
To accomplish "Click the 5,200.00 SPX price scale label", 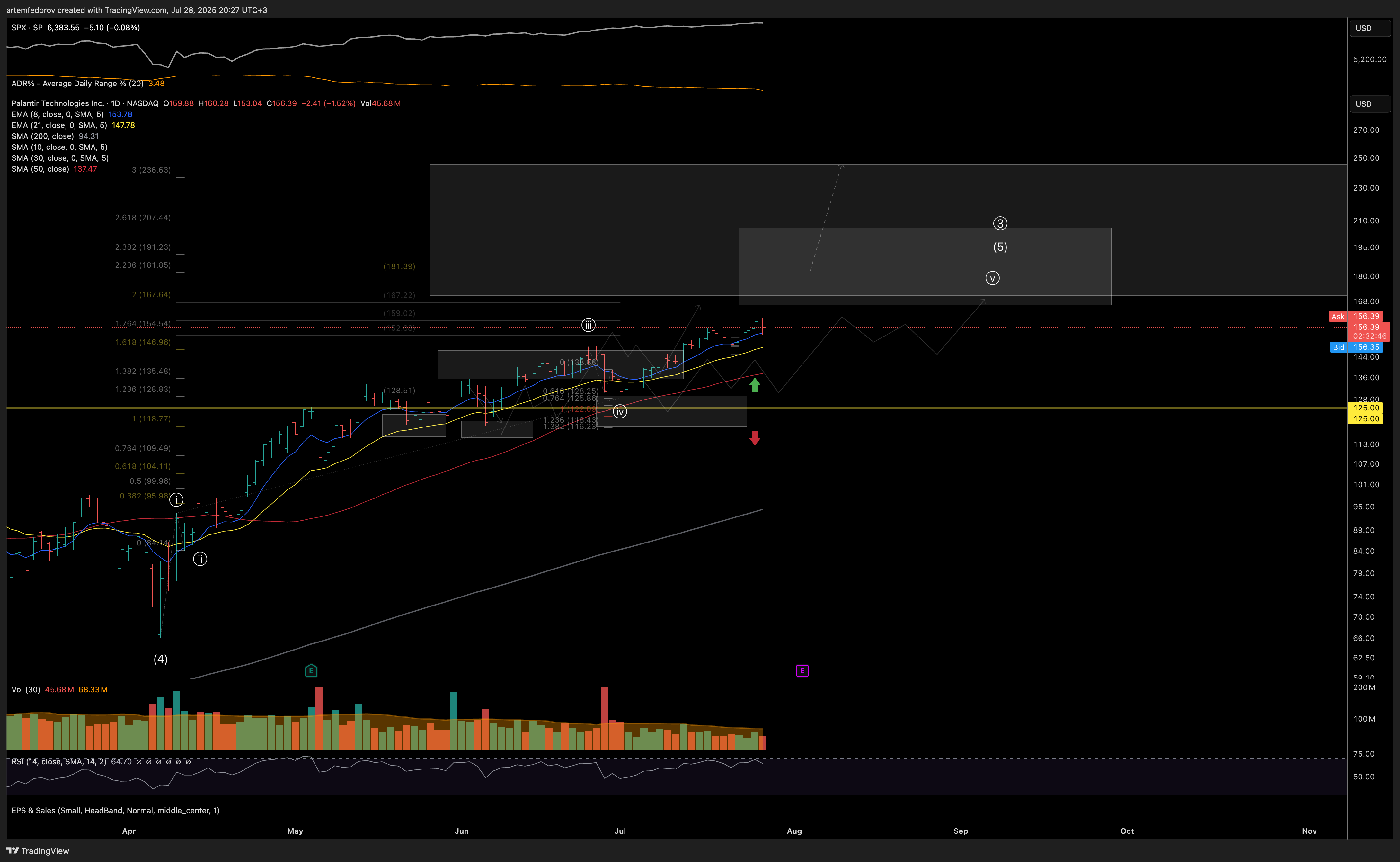I will point(1370,59).
